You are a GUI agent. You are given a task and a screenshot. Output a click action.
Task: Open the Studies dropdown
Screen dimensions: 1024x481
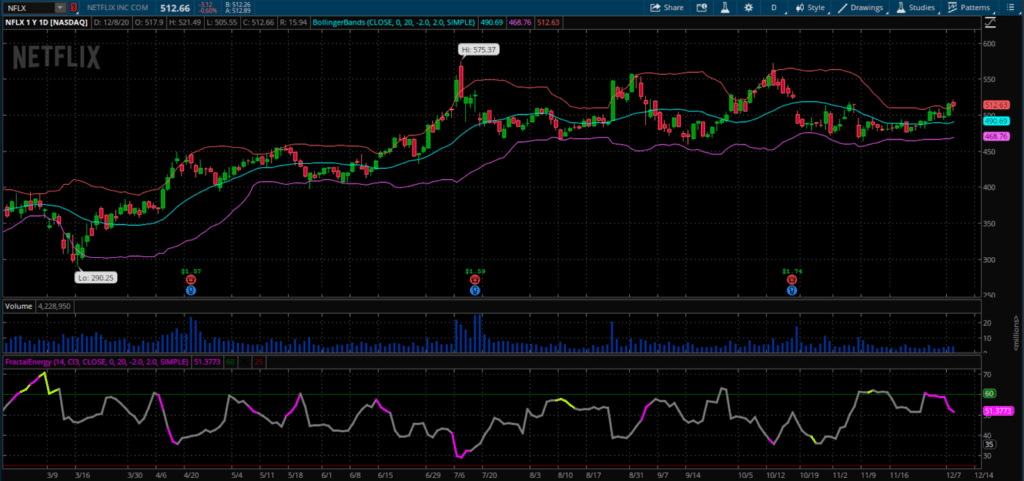(916, 8)
